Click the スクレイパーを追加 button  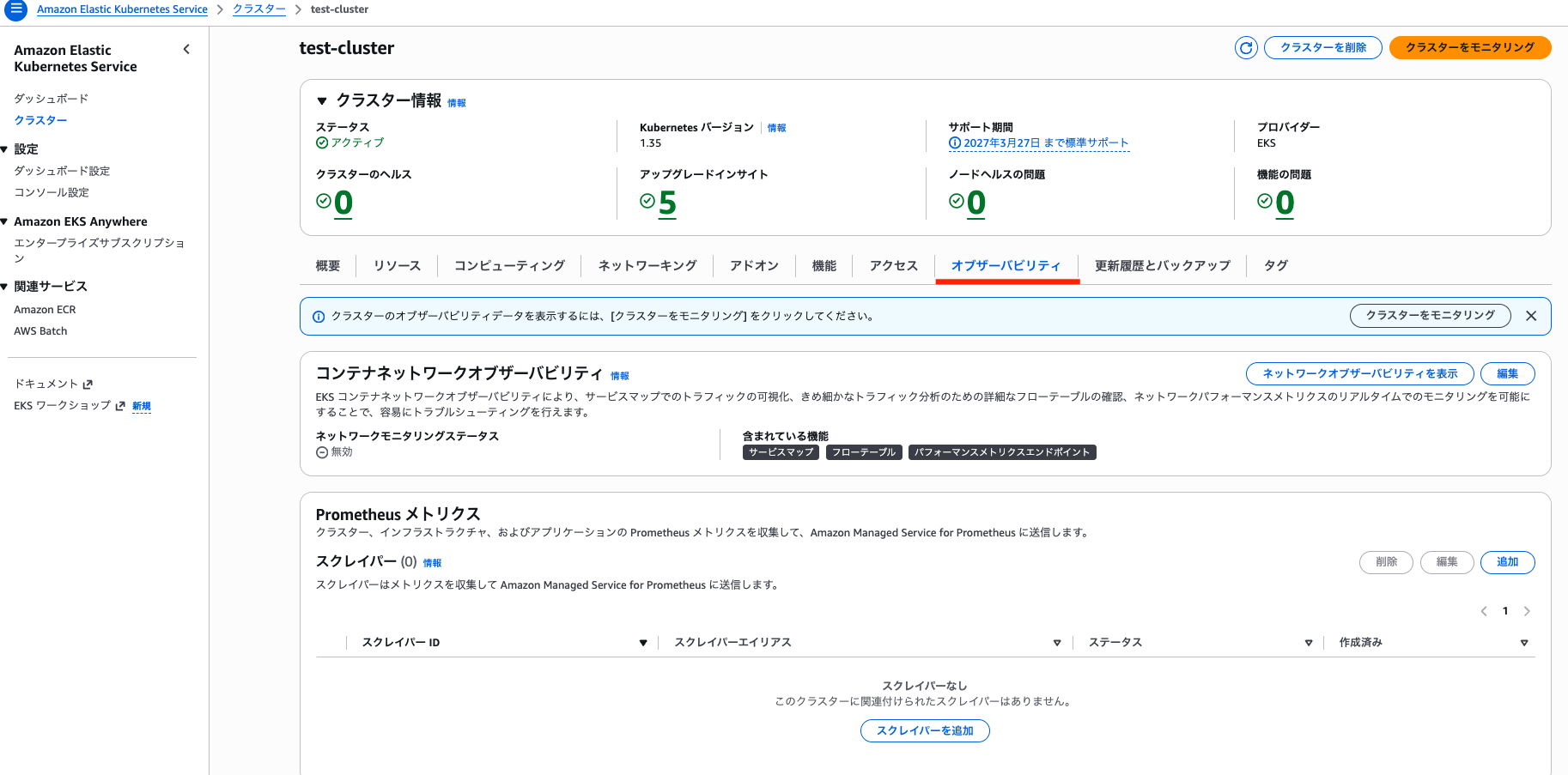(925, 730)
